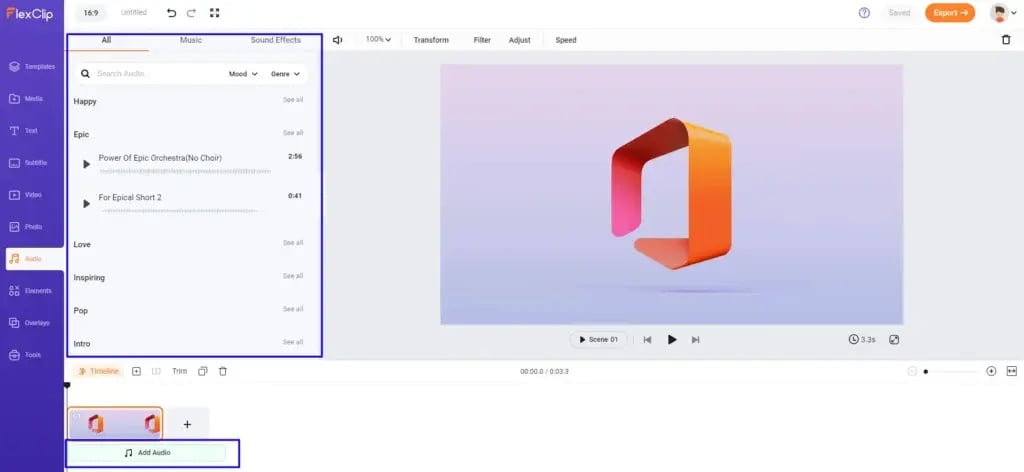Image resolution: width=1024 pixels, height=472 pixels.
Task: Click the fullscreen preview icon
Action: click(894, 339)
